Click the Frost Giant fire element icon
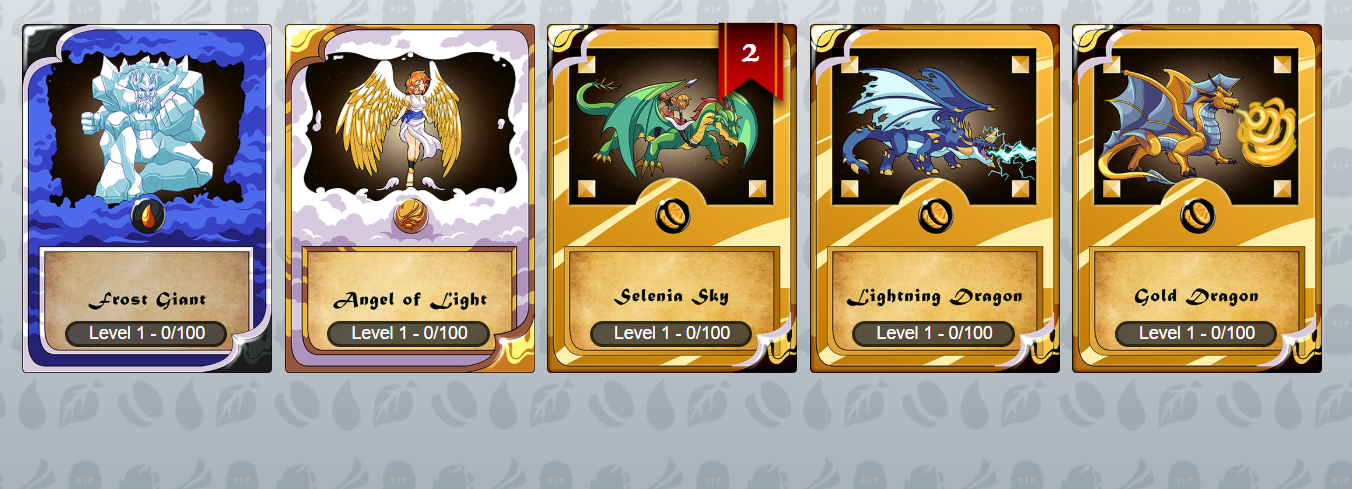1352x489 pixels. point(147,216)
